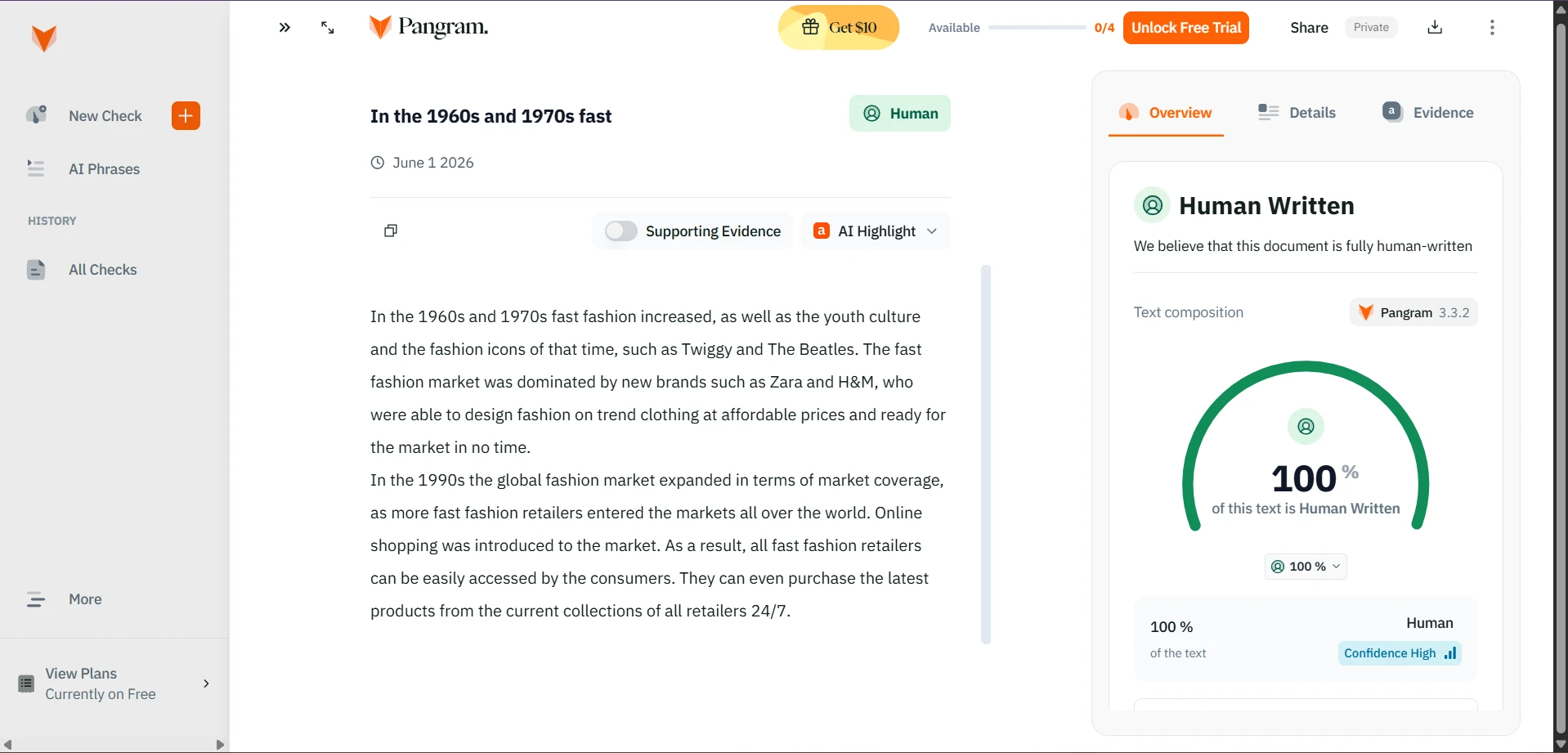Claim the Get $10 gift offer
Viewport: 1568px width, 753px height.
(839, 27)
